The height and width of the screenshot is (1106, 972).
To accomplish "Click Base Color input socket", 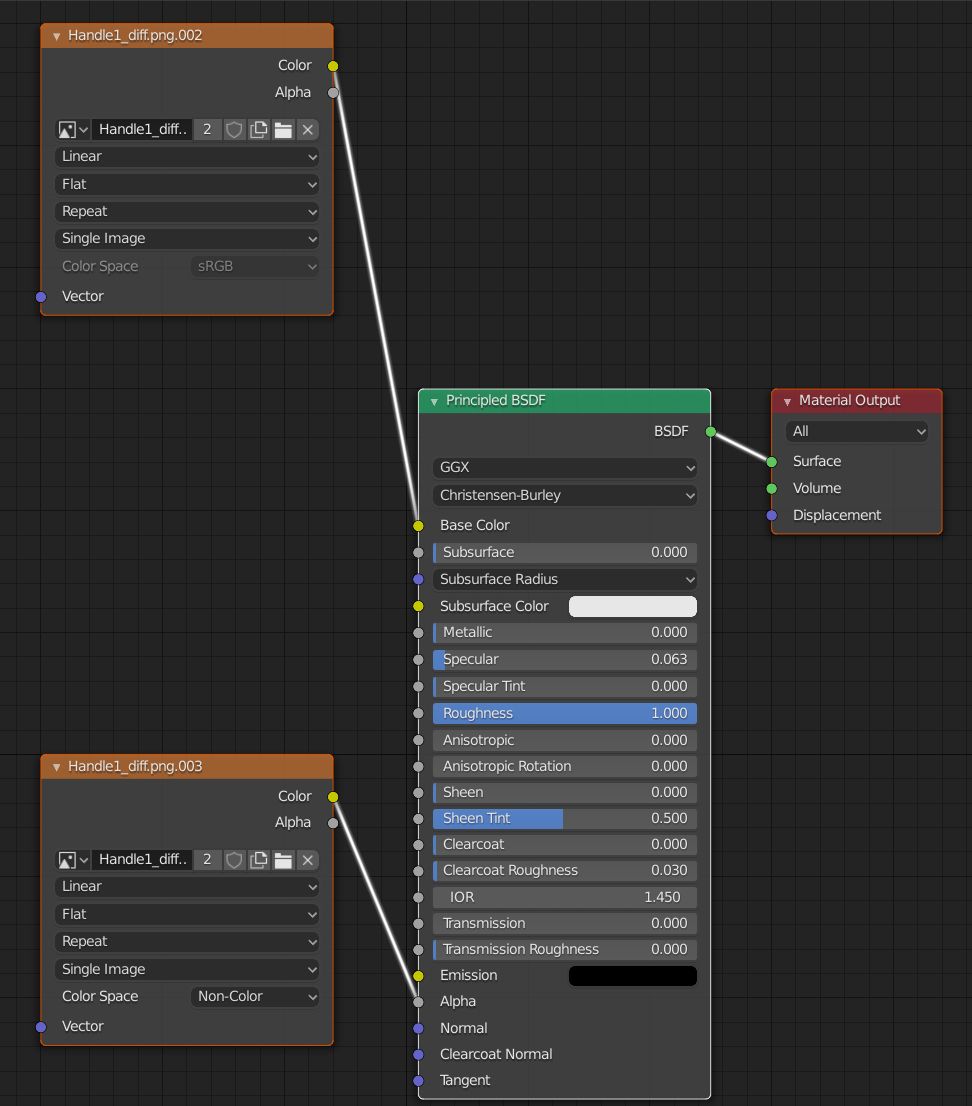I will coord(418,525).
